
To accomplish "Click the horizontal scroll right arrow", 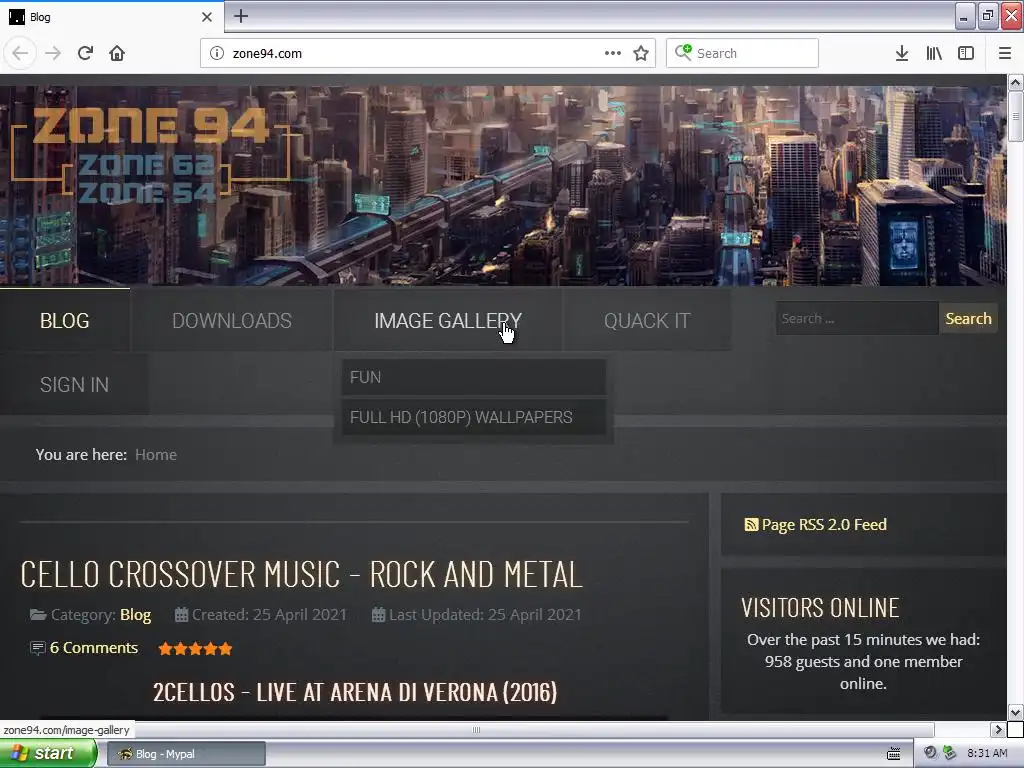I will [997, 729].
